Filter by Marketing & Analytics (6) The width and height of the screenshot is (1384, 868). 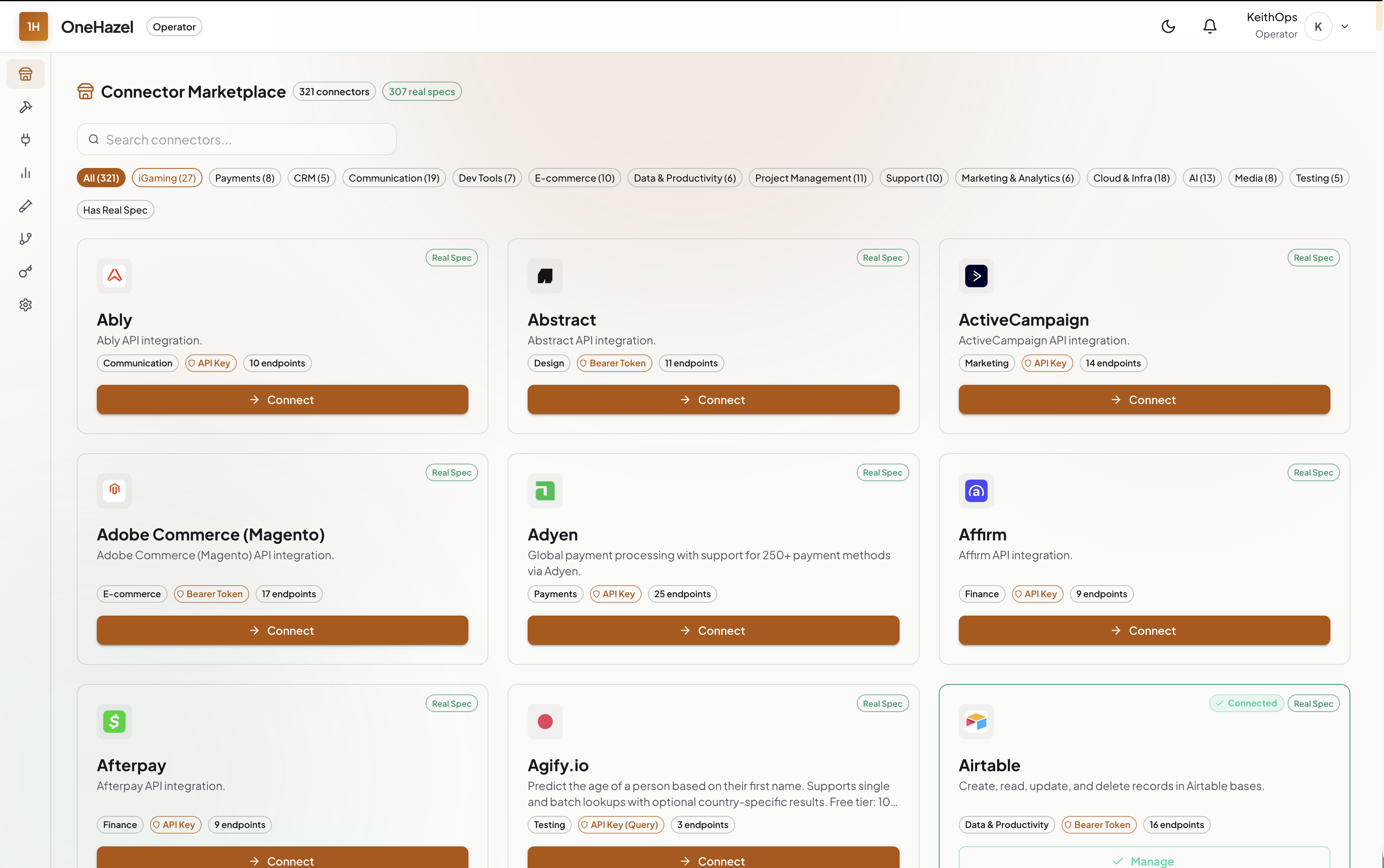click(1017, 178)
